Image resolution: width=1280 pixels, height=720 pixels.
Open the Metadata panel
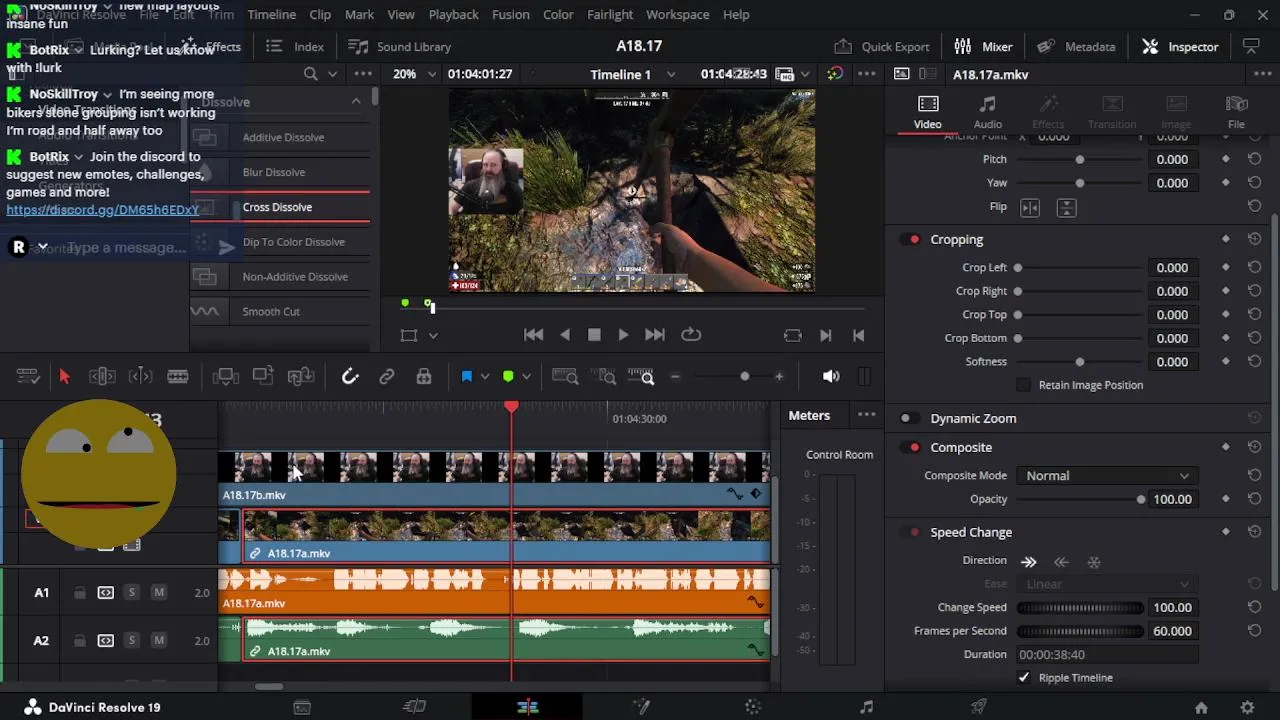tap(1076, 47)
